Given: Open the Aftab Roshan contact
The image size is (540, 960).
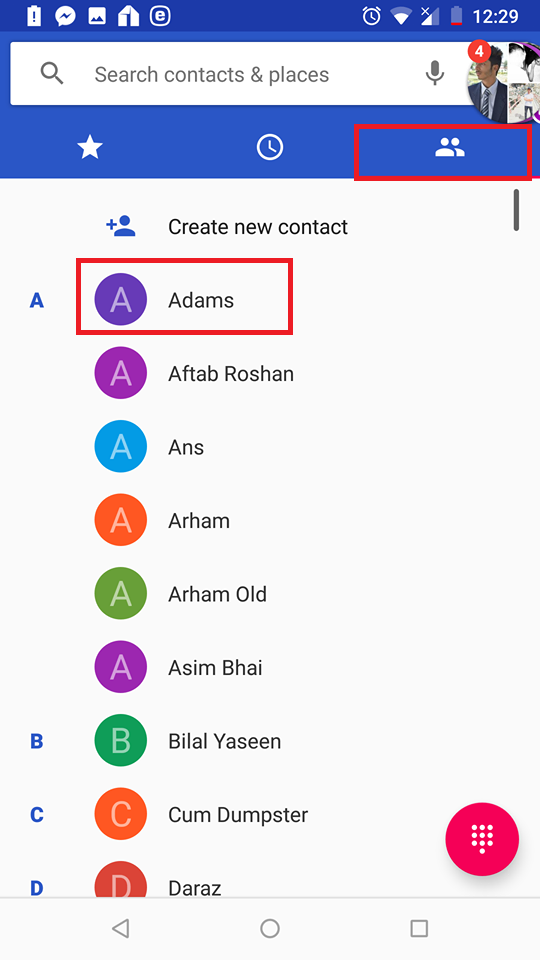Looking at the screenshot, I should click(x=270, y=373).
